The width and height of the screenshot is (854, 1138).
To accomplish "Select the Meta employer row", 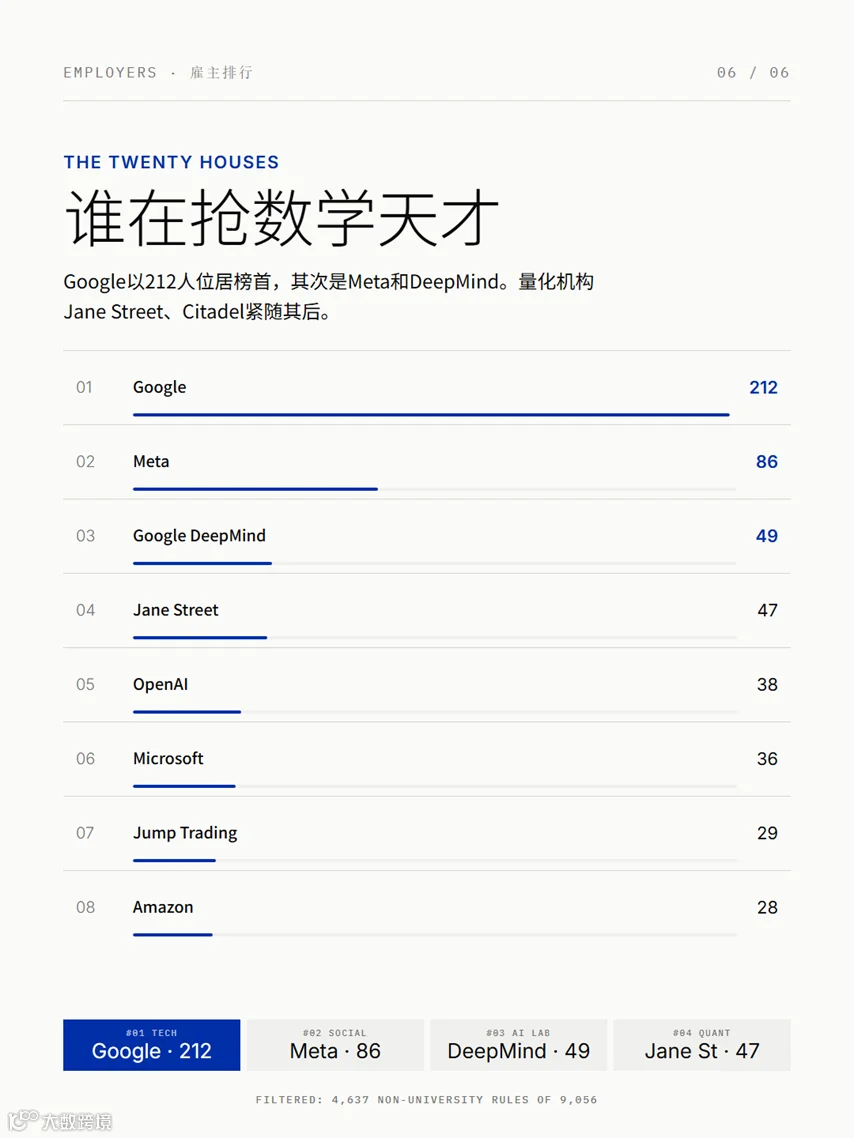I will pos(427,462).
